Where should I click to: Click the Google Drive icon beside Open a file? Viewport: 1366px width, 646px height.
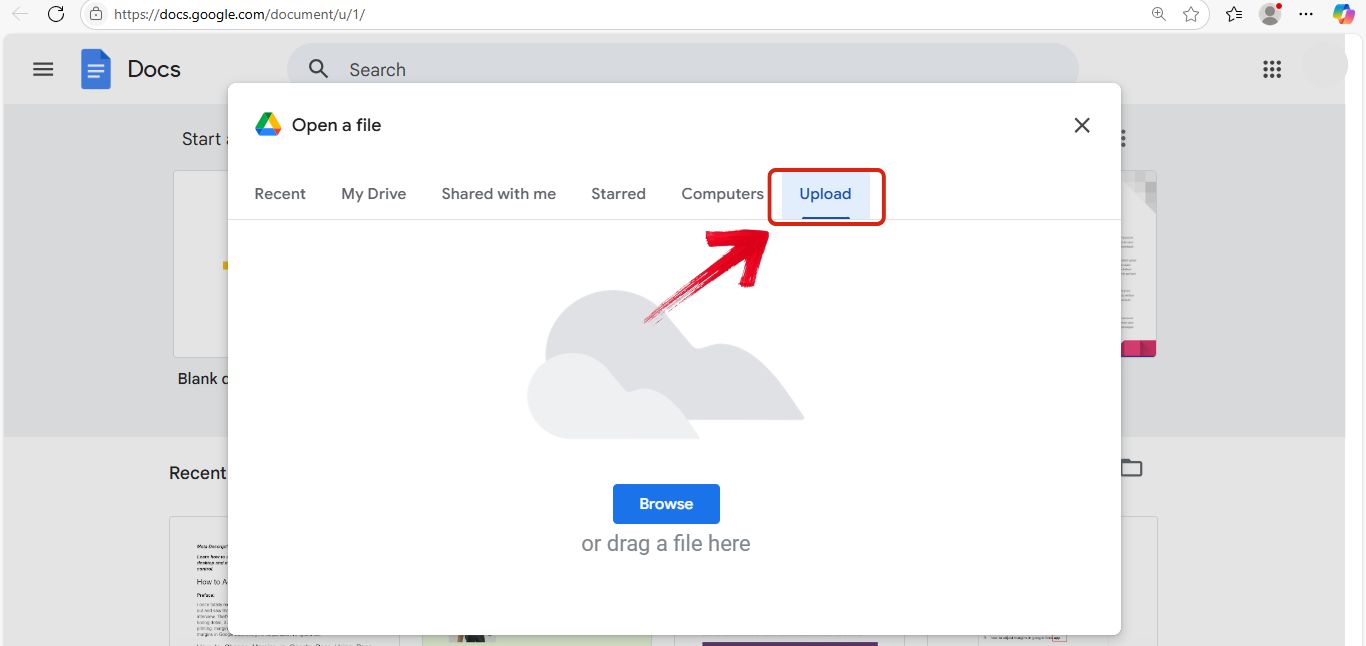[267, 124]
